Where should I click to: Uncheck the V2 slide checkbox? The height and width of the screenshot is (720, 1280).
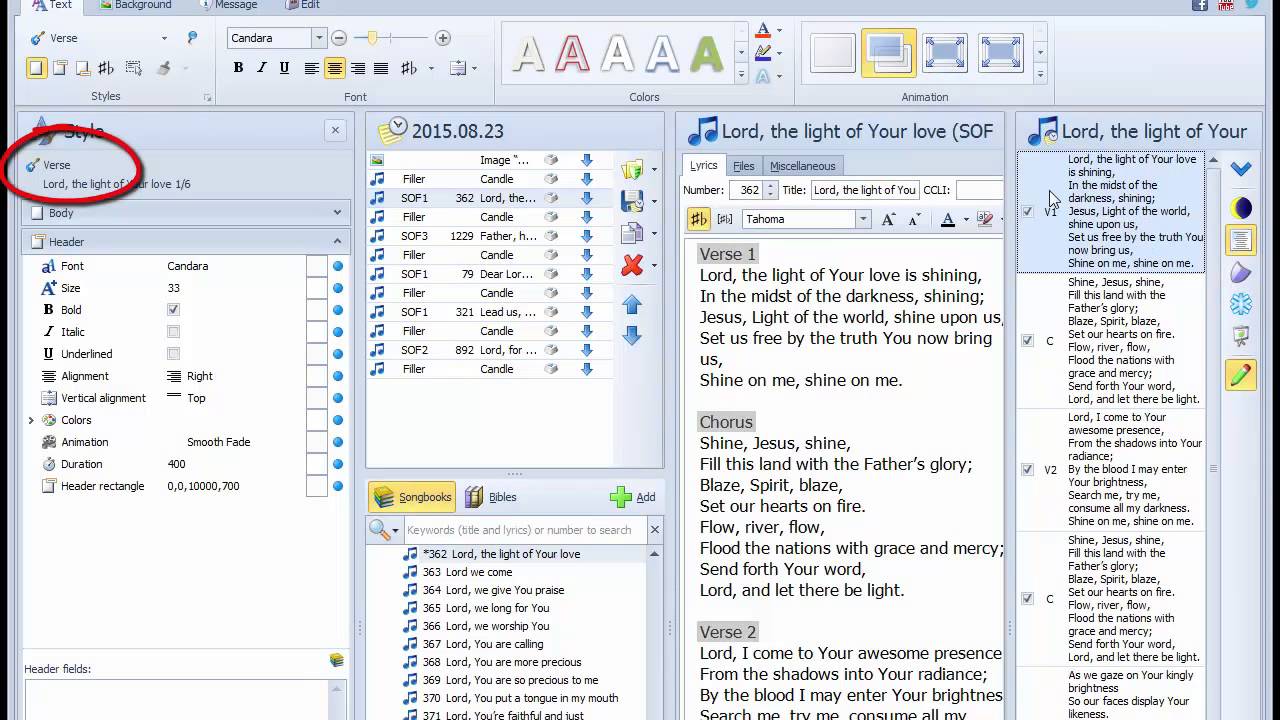(x=1028, y=470)
